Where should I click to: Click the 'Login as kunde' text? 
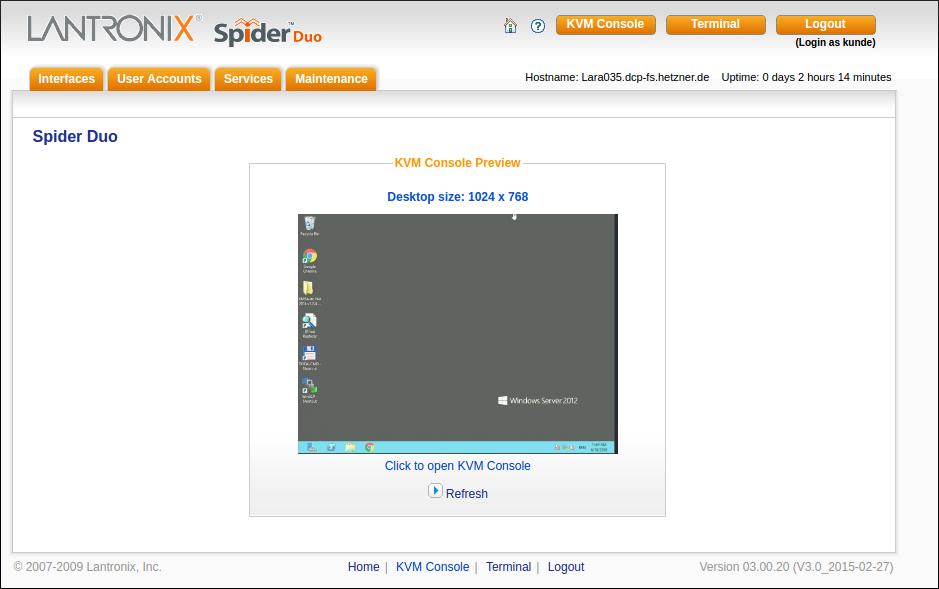(x=835, y=42)
